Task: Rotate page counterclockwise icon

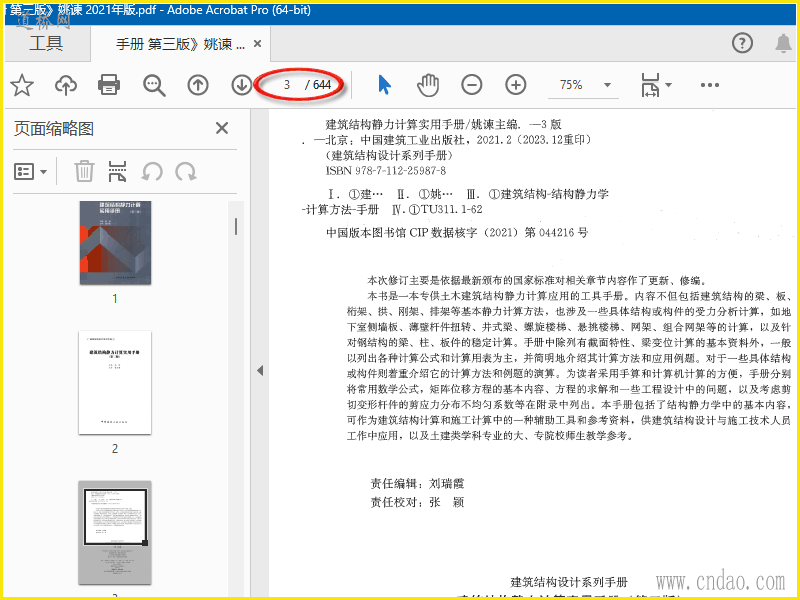Action: click(152, 171)
